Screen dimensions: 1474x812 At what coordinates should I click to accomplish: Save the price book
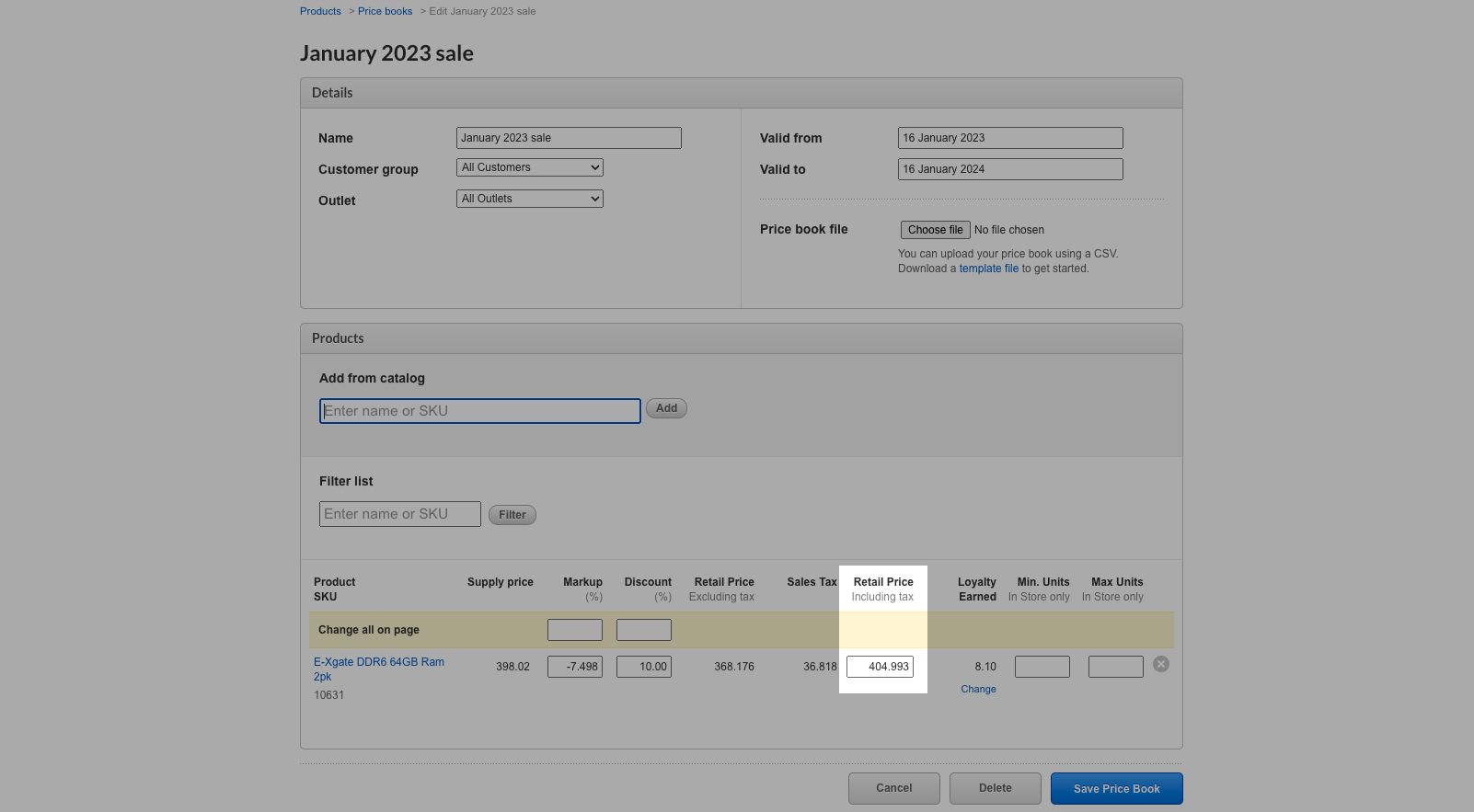click(1116, 789)
